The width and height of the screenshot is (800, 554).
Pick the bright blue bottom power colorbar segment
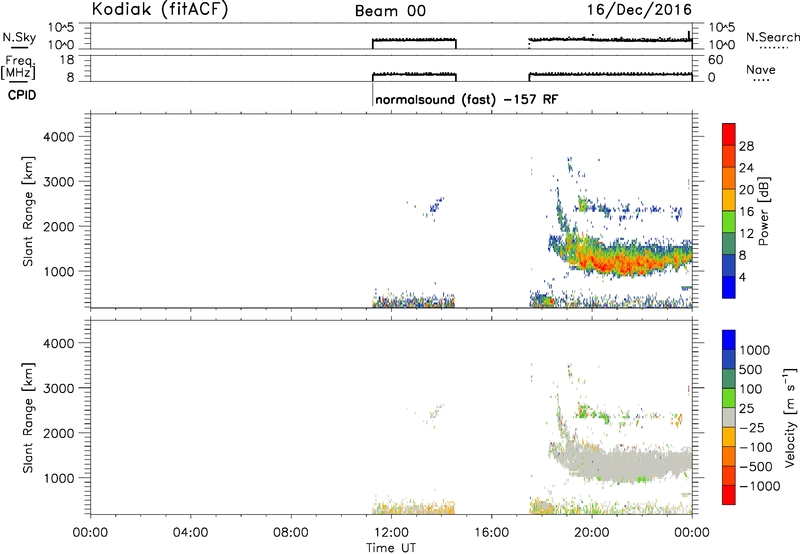click(x=729, y=287)
